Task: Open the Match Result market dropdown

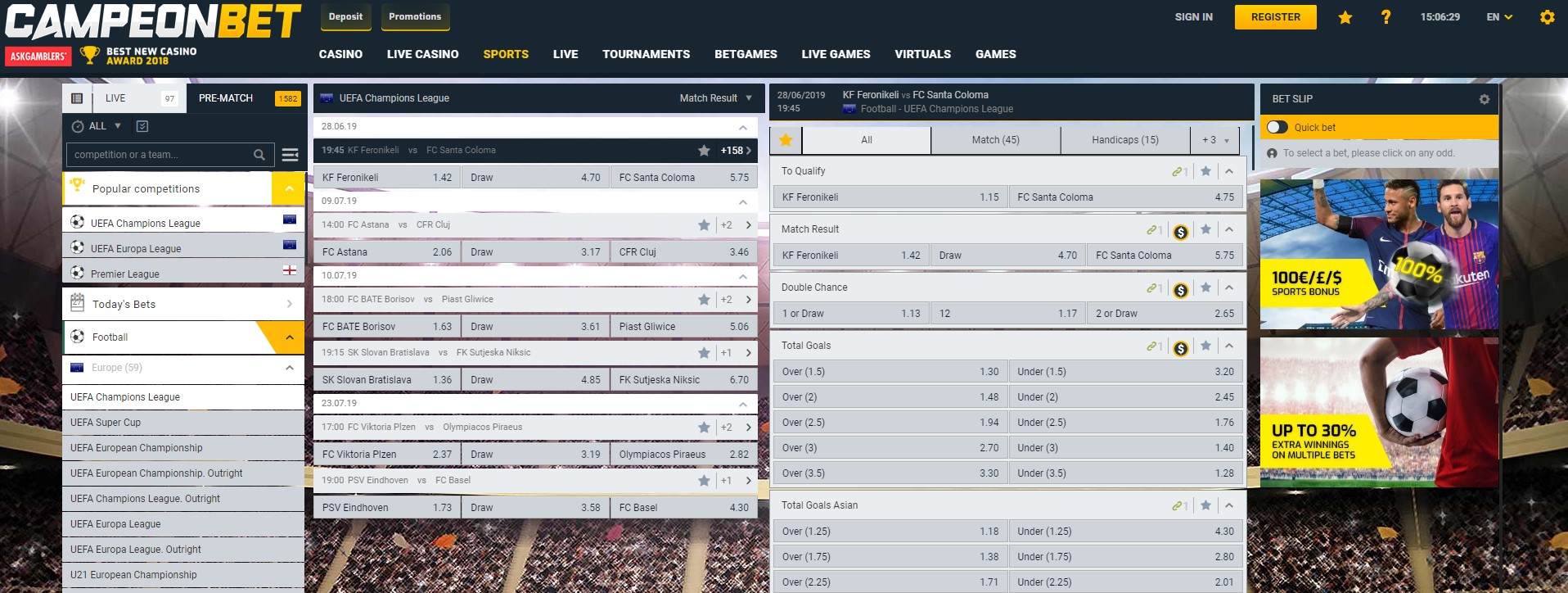Action: click(x=716, y=98)
